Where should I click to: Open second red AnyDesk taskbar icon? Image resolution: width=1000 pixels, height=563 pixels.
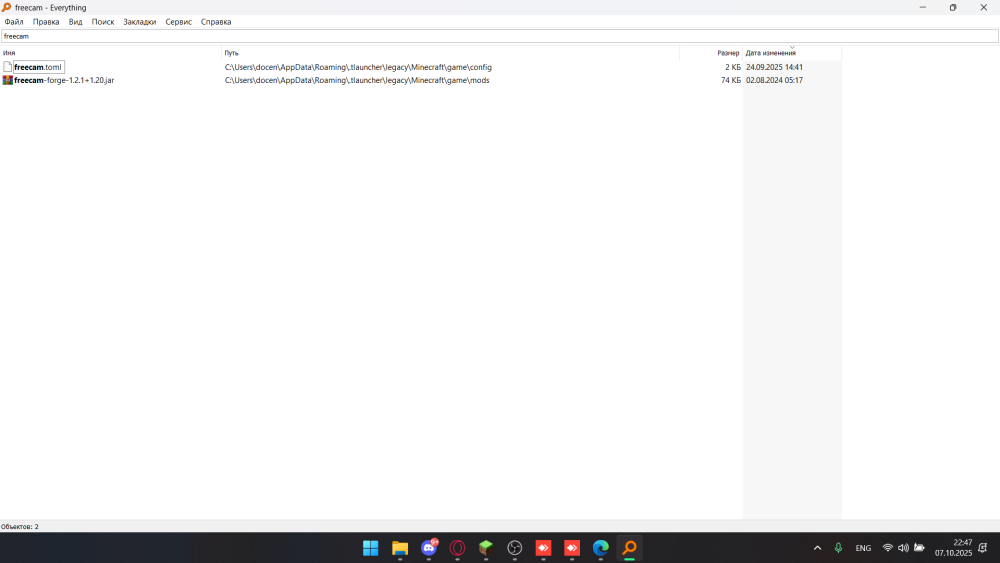coord(572,548)
